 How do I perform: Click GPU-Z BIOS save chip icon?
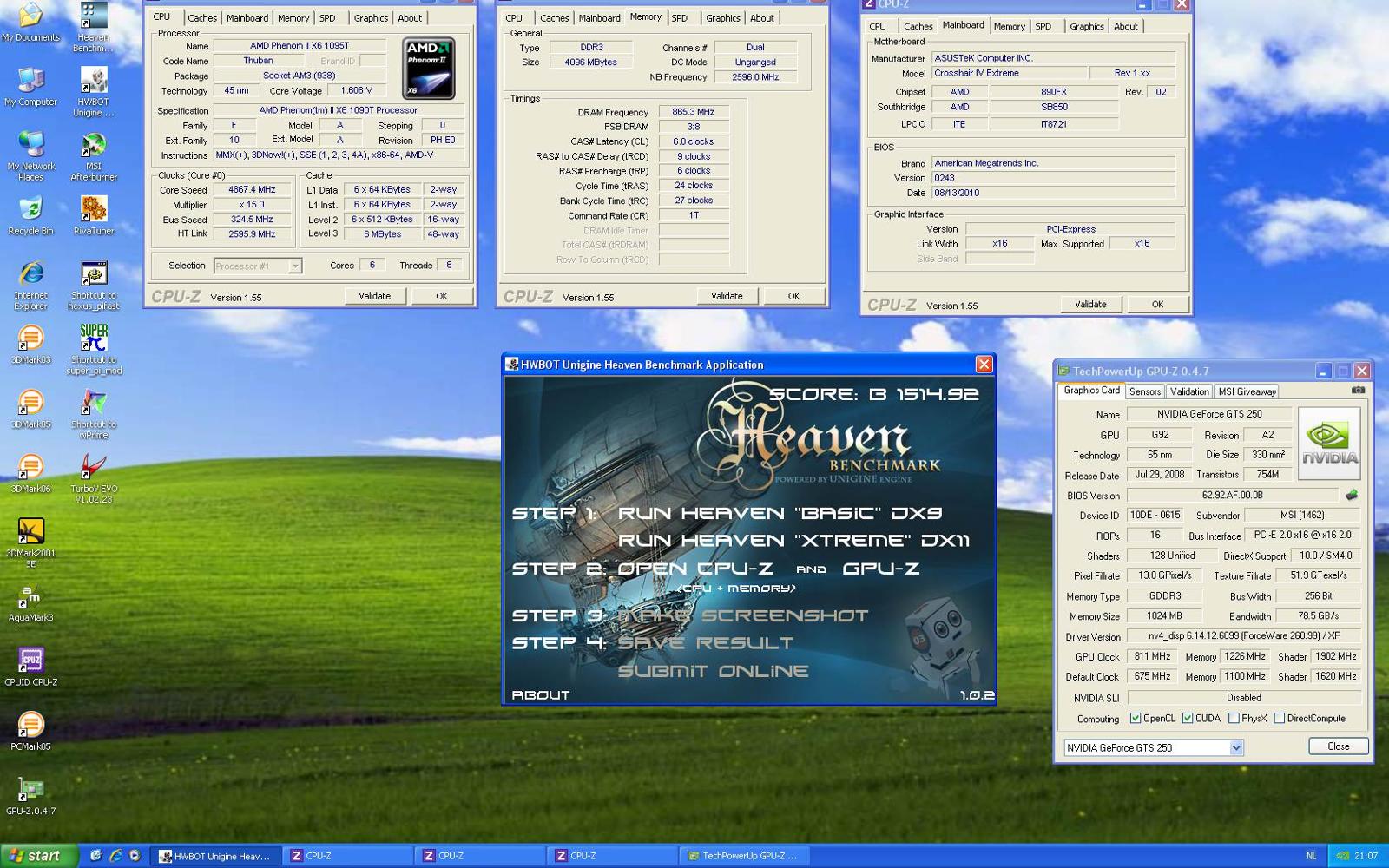[1351, 496]
